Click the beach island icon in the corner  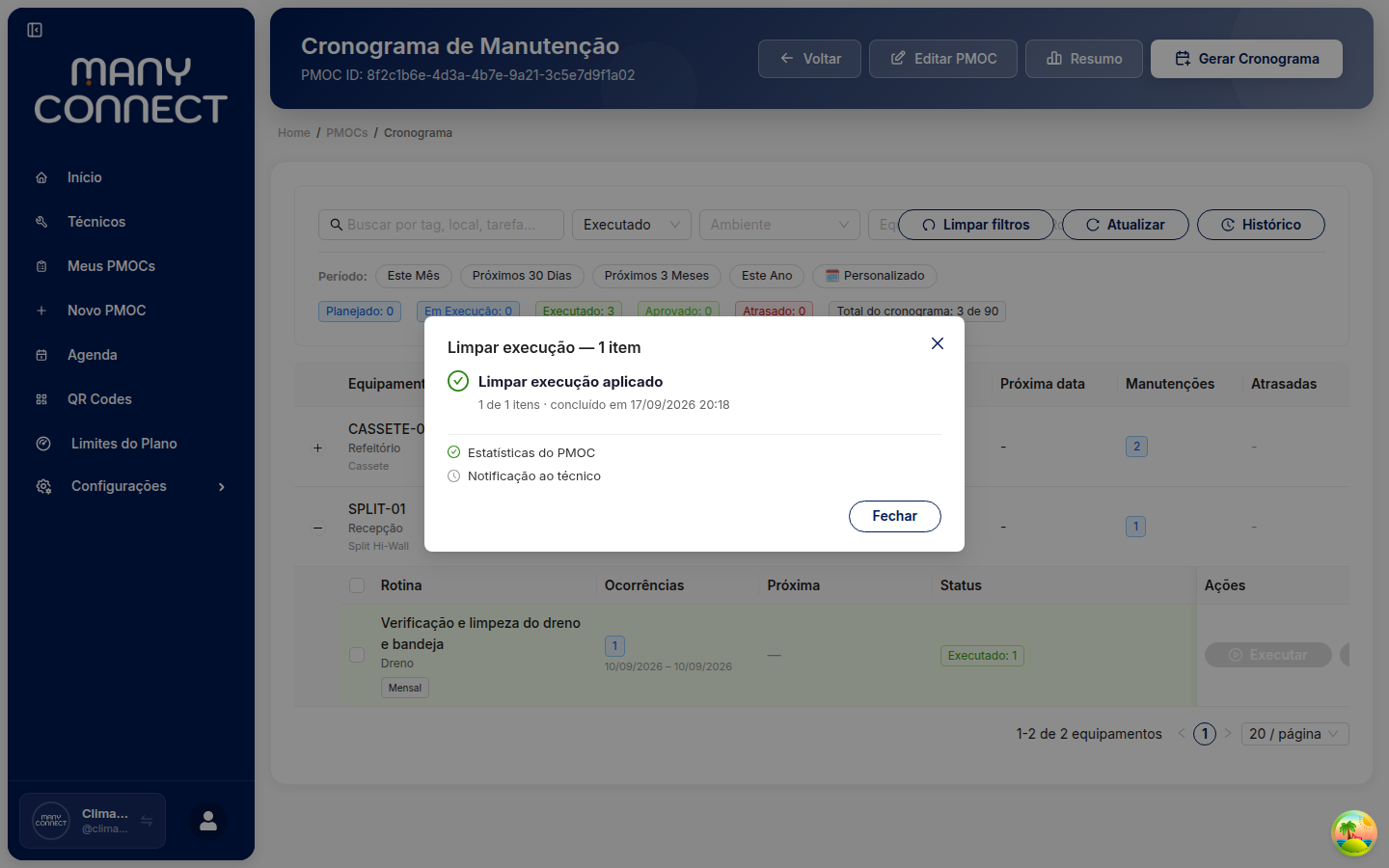click(x=1354, y=833)
